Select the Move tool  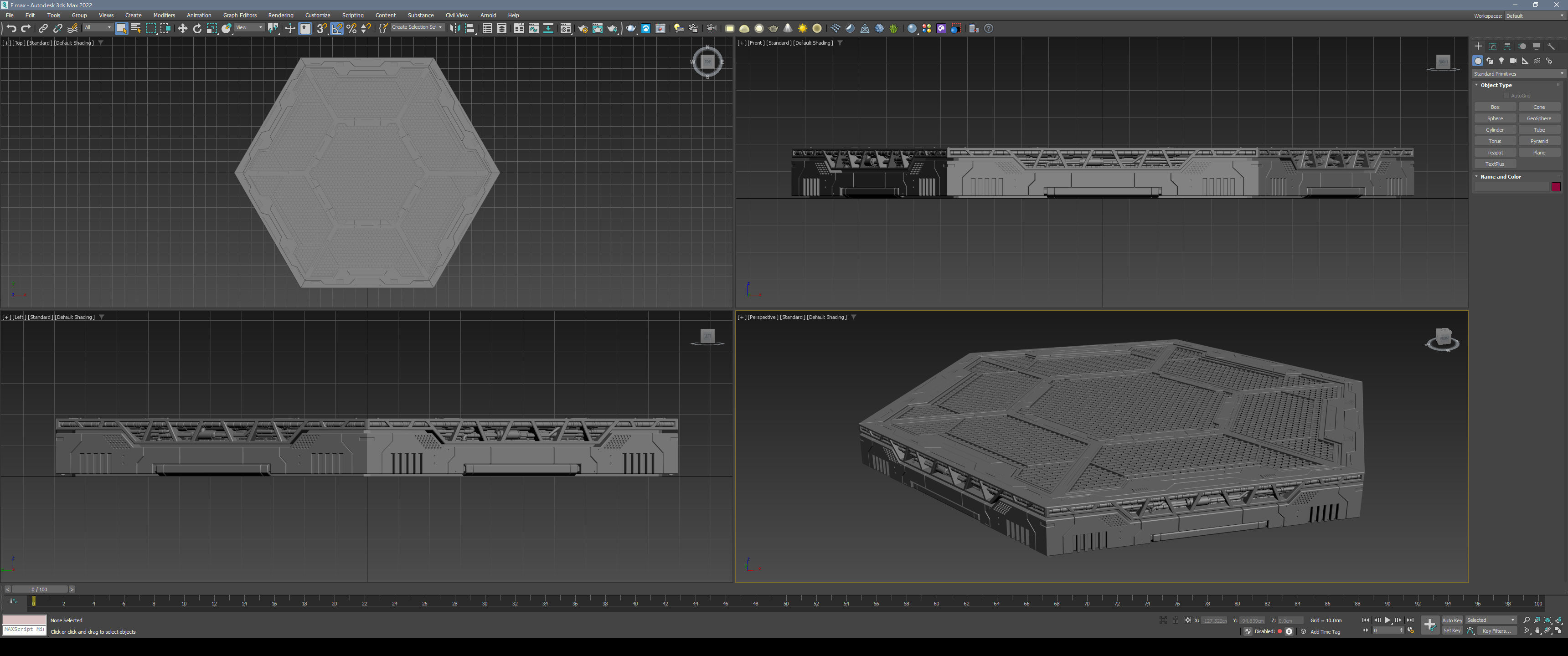coord(182,28)
